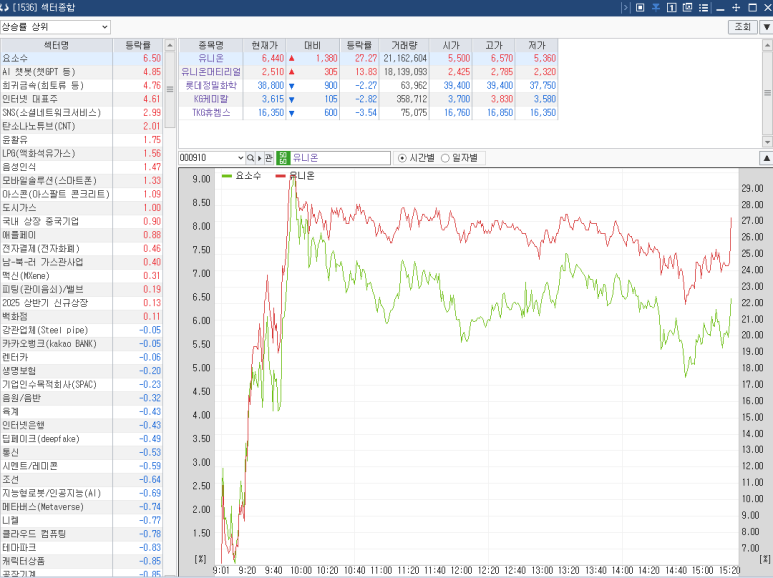Image resolution: width=773 pixels, height=578 pixels.
Task: Click the 유니온 stock name input field
Action: coord(340,158)
